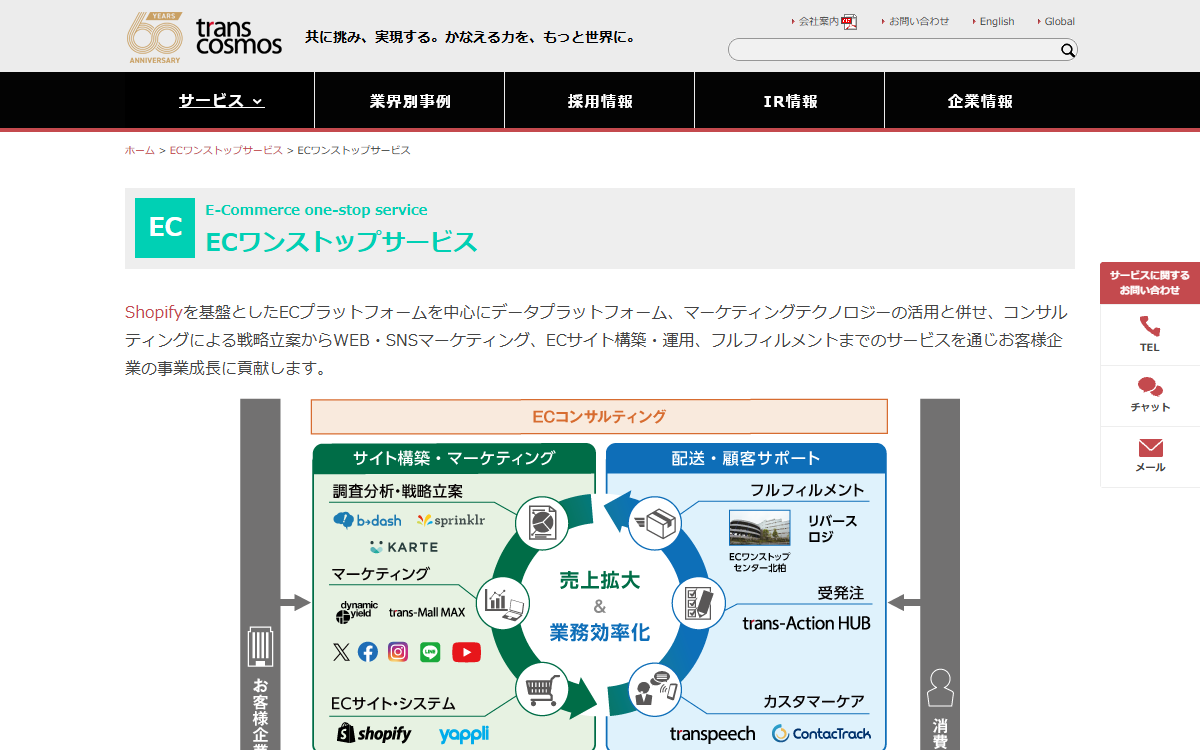Viewport: 1200px width, 750px height.
Task: Click the delivery box icon
Action: click(656, 522)
